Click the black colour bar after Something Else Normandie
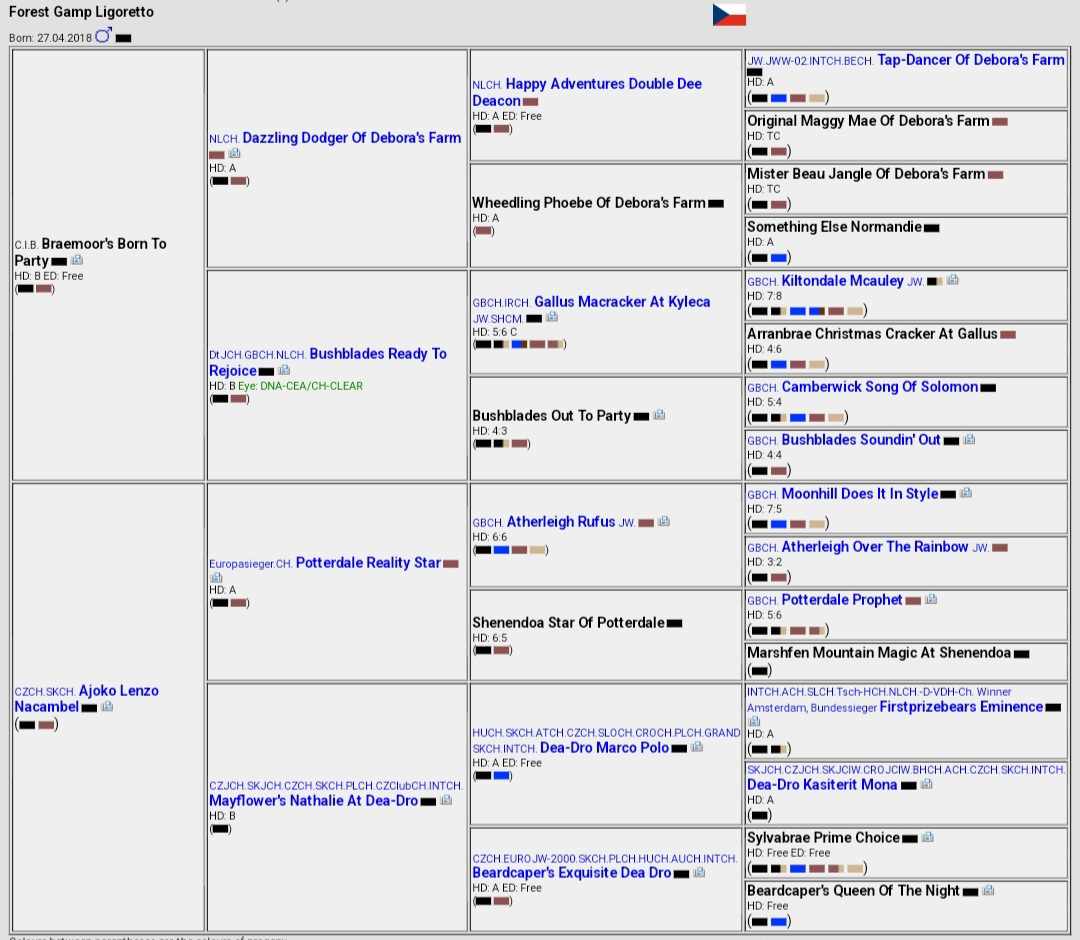 (932, 228)
